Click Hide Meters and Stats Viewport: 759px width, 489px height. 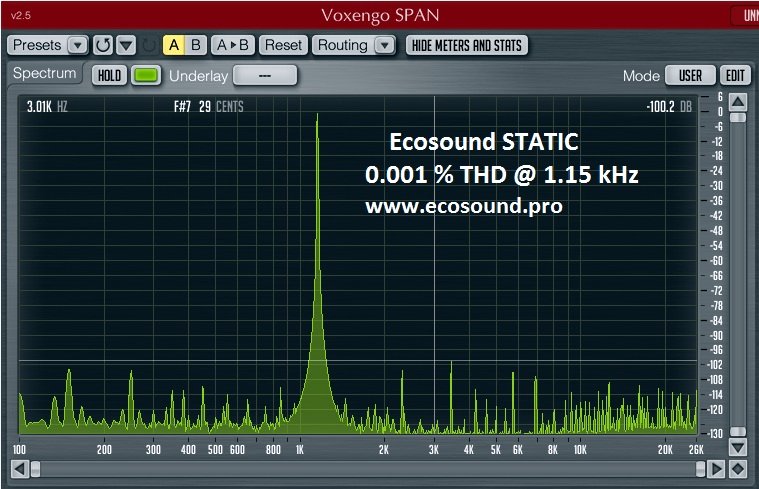point(467,46)
